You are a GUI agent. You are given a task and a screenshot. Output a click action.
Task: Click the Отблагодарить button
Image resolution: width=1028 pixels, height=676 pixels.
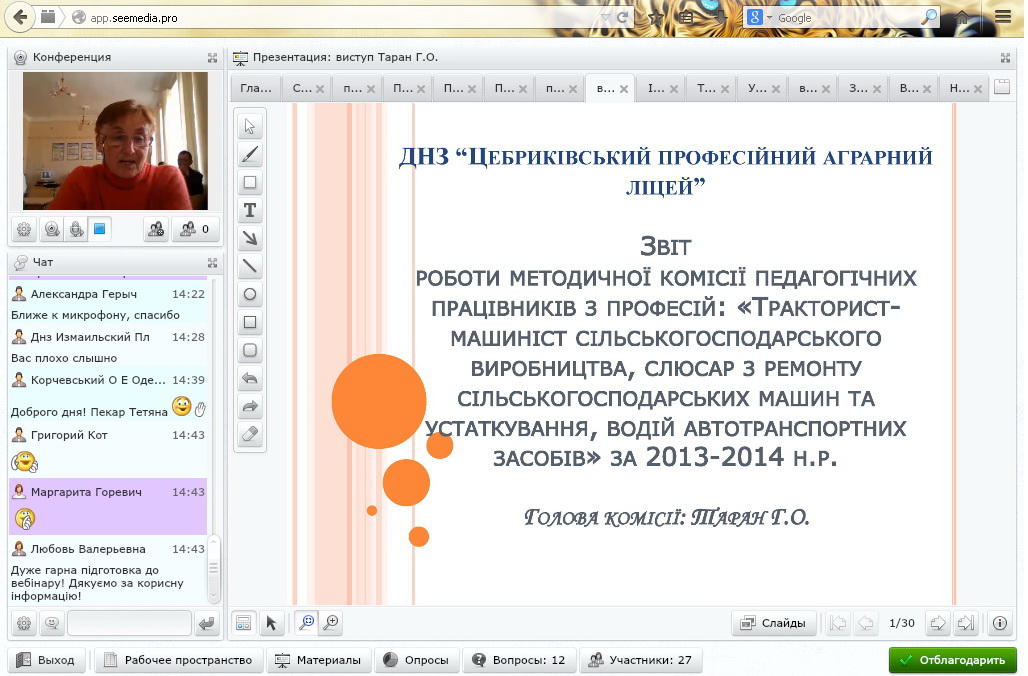(952, 660)
